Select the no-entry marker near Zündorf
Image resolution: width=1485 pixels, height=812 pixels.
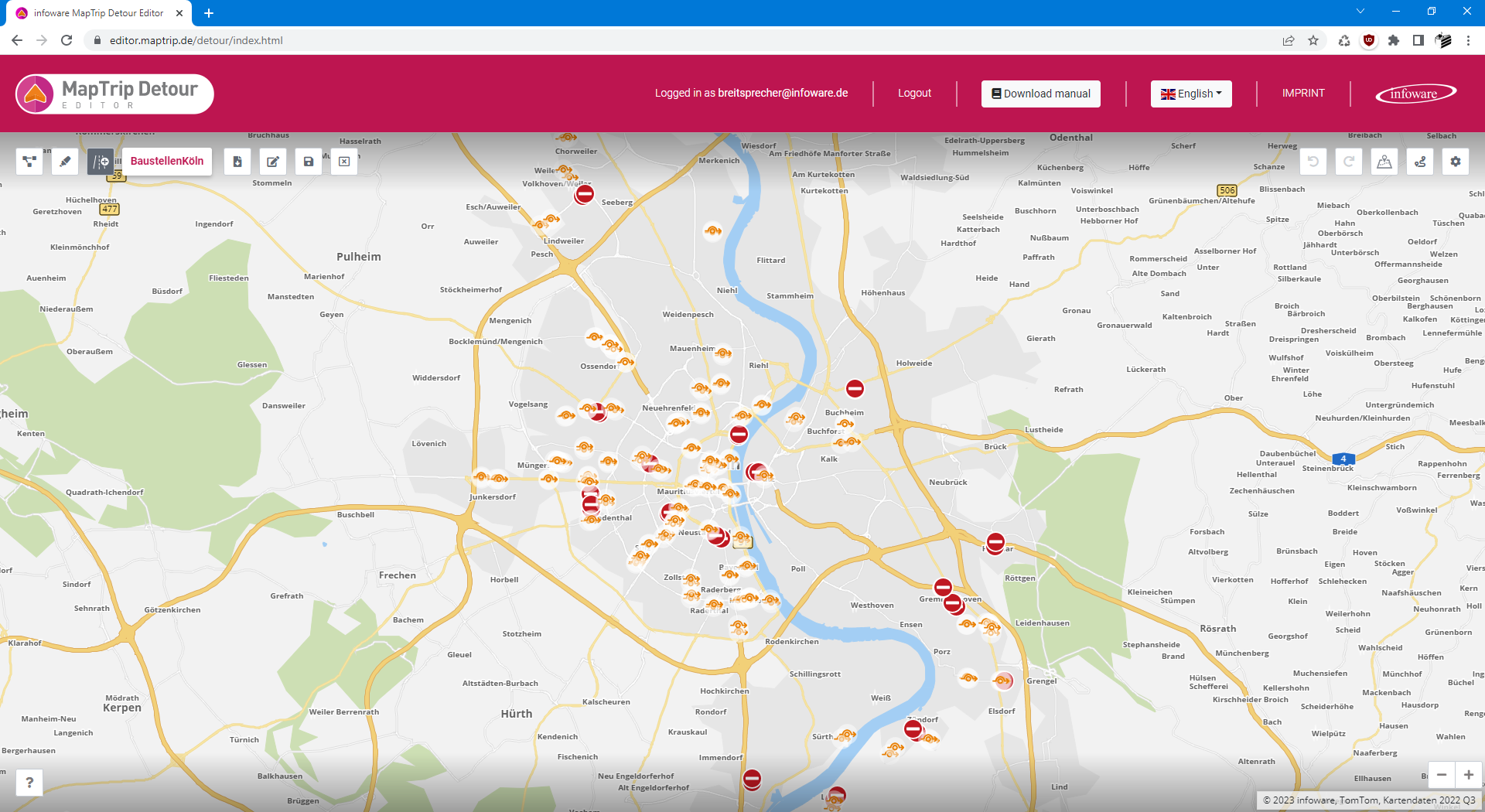tap(913, 728)
